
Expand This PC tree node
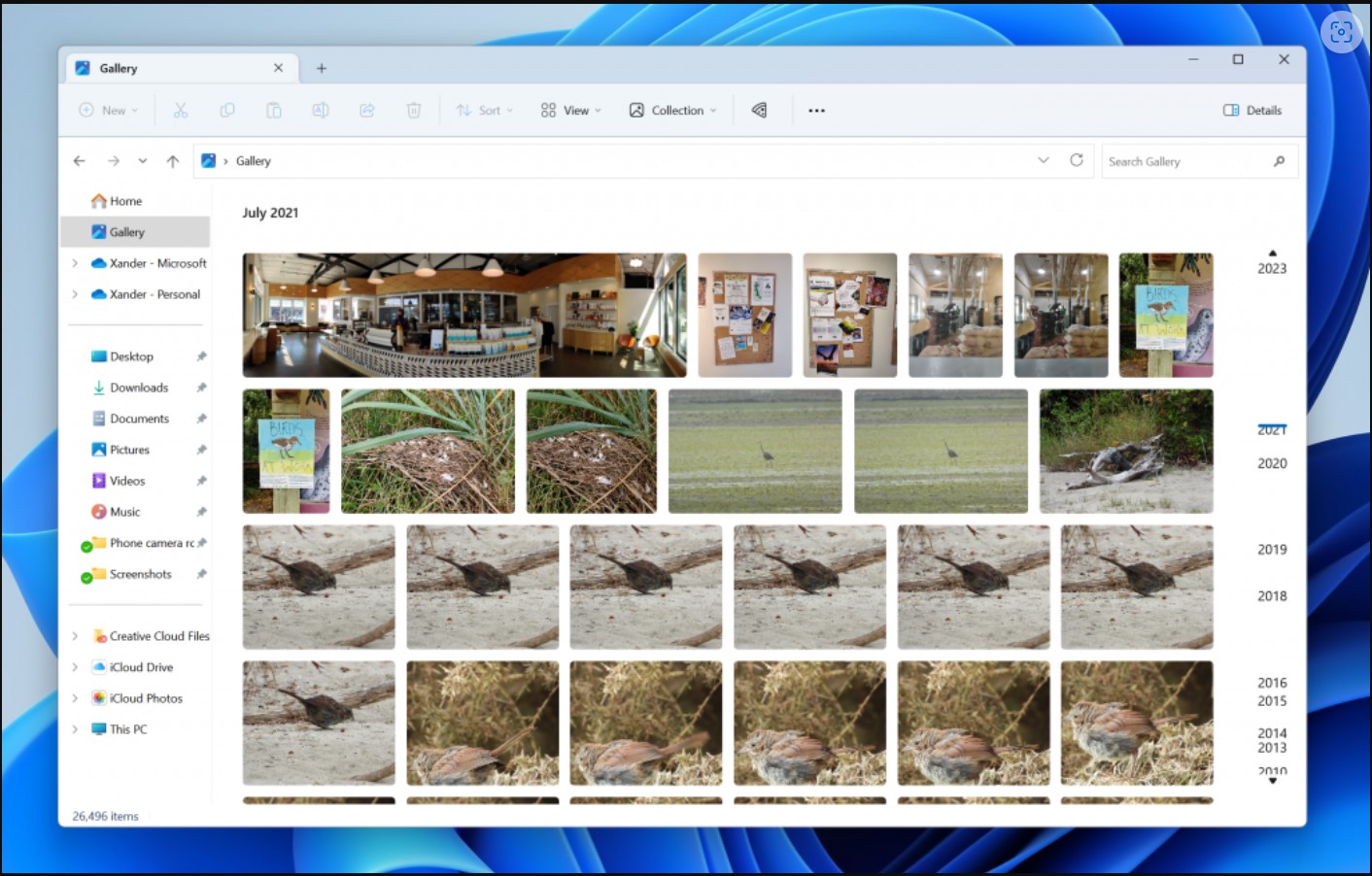click(x=75, y=729)
